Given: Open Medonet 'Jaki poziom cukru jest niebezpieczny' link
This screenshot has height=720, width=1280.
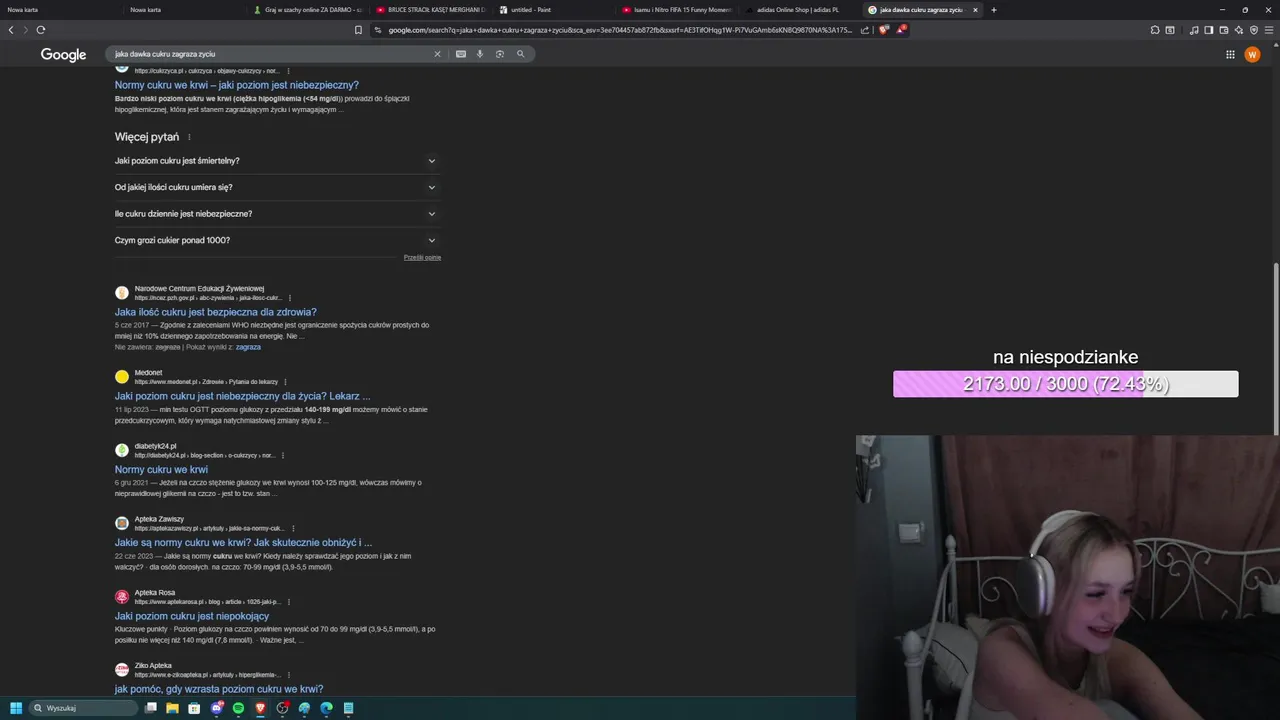Looking at the screenshot, I should pyautogui.click(x=242, y=396).
